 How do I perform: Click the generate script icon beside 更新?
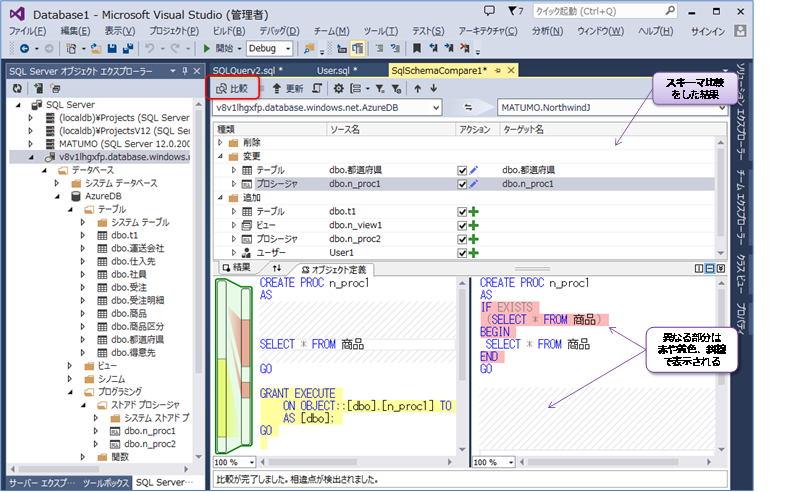317,88
